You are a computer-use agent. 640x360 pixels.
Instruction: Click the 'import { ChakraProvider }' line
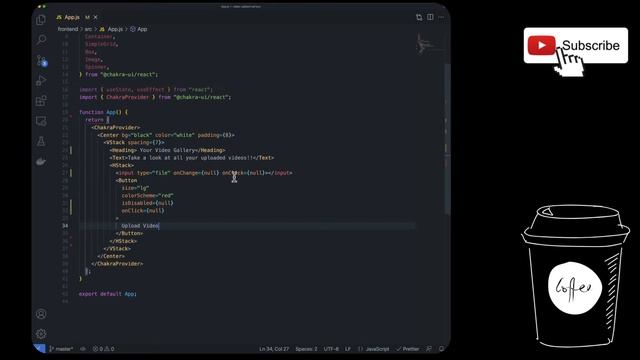[155, 97]
